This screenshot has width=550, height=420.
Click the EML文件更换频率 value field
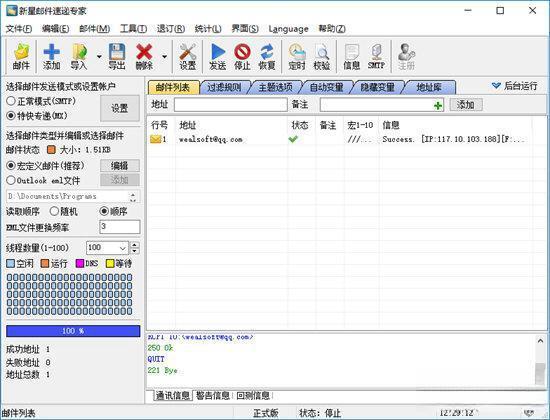click(120, 227)
